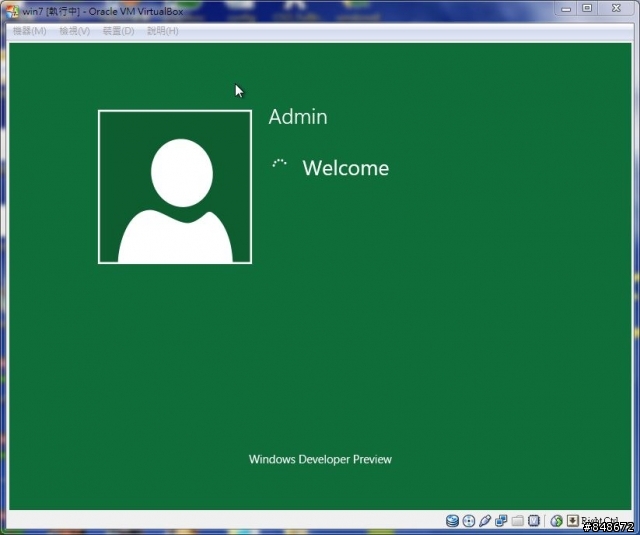Click the Windows Developer Preview text

coord(320,460)
